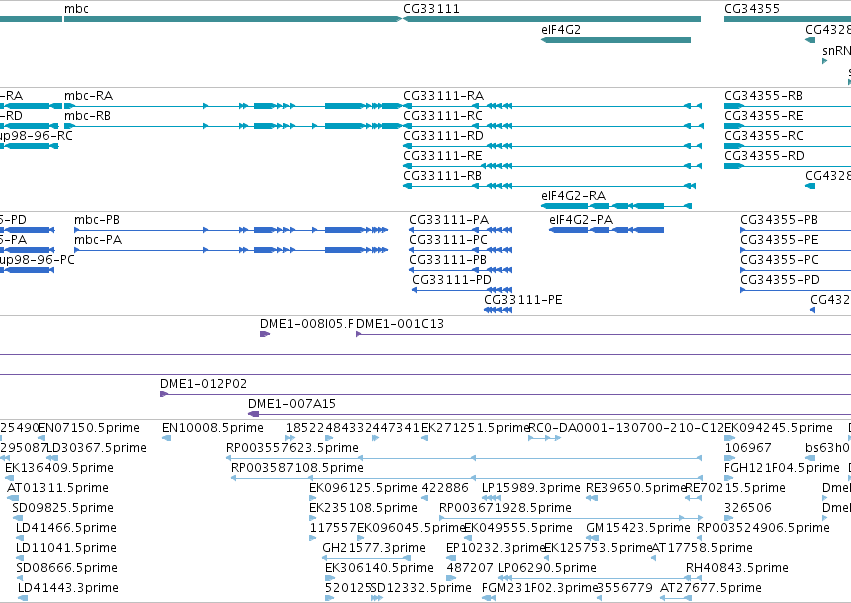851x603 pixels.
Task: Click the CG33111 gene label
Action: coord(431,9)
